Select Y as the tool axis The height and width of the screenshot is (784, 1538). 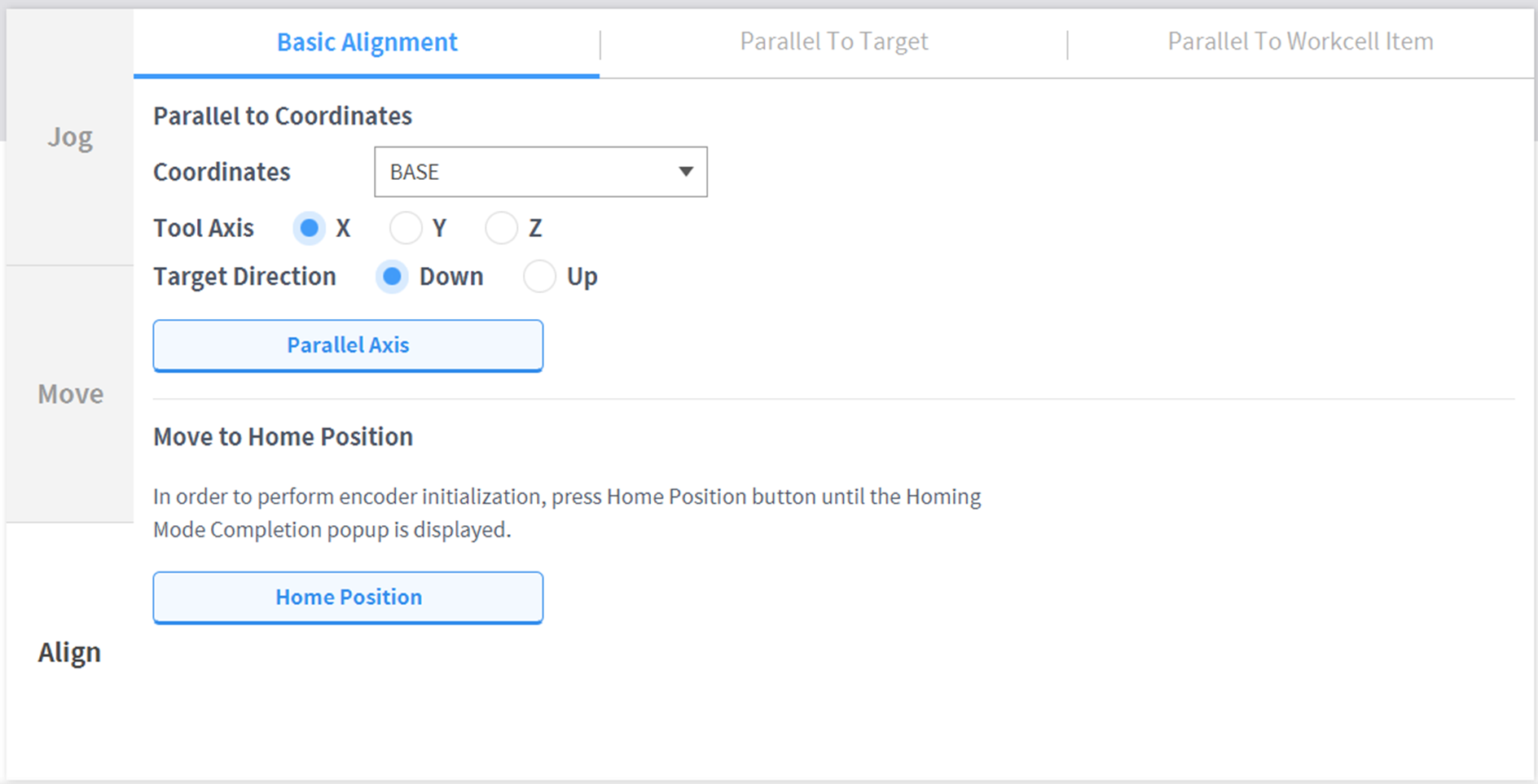pos(406,229)
